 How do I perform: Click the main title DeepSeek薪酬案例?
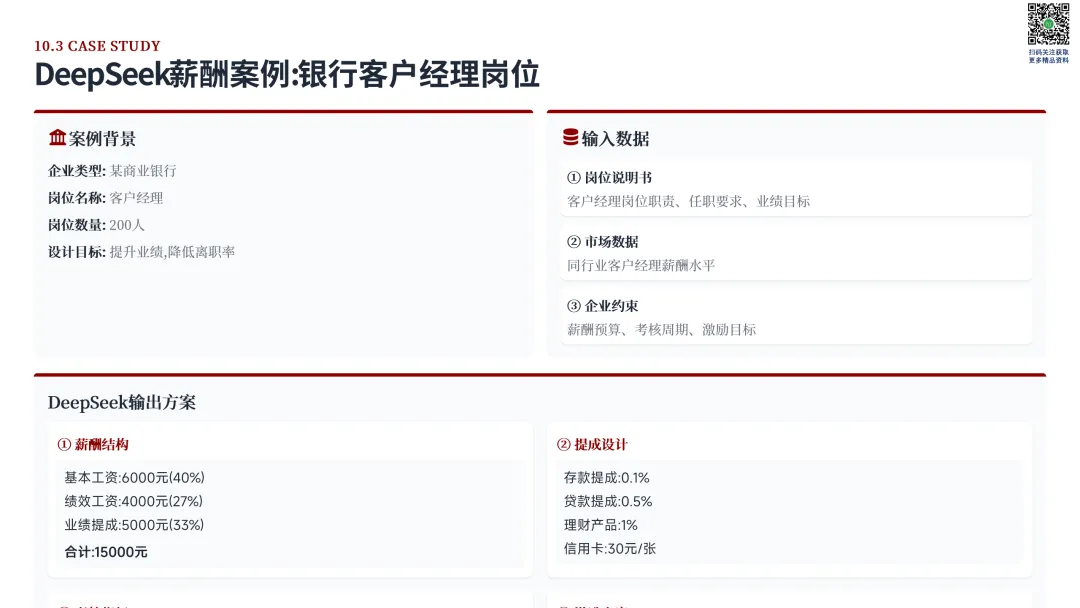click(287, 74)
